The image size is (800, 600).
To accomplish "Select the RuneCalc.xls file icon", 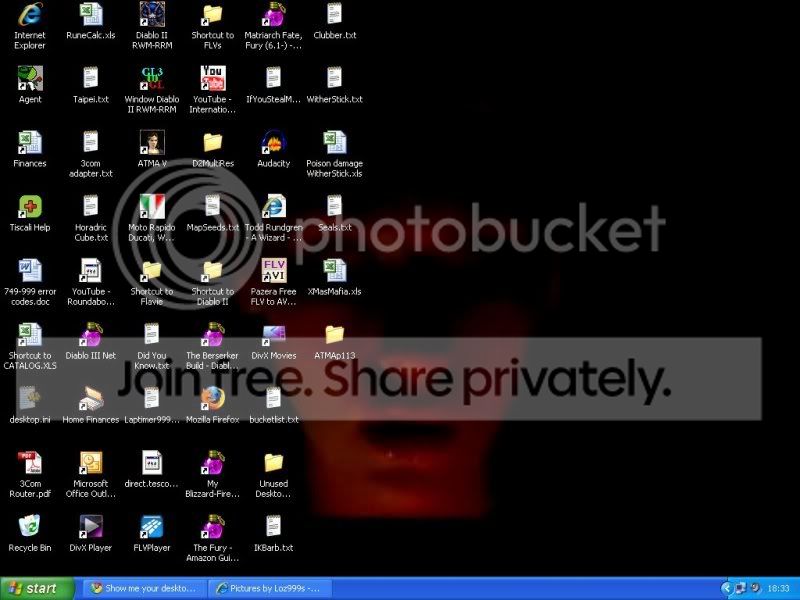I will [91, 15].
